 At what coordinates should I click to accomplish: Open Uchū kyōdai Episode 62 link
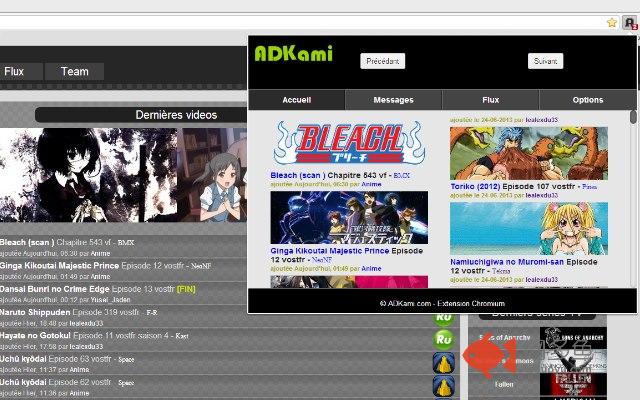coord(56,382)
